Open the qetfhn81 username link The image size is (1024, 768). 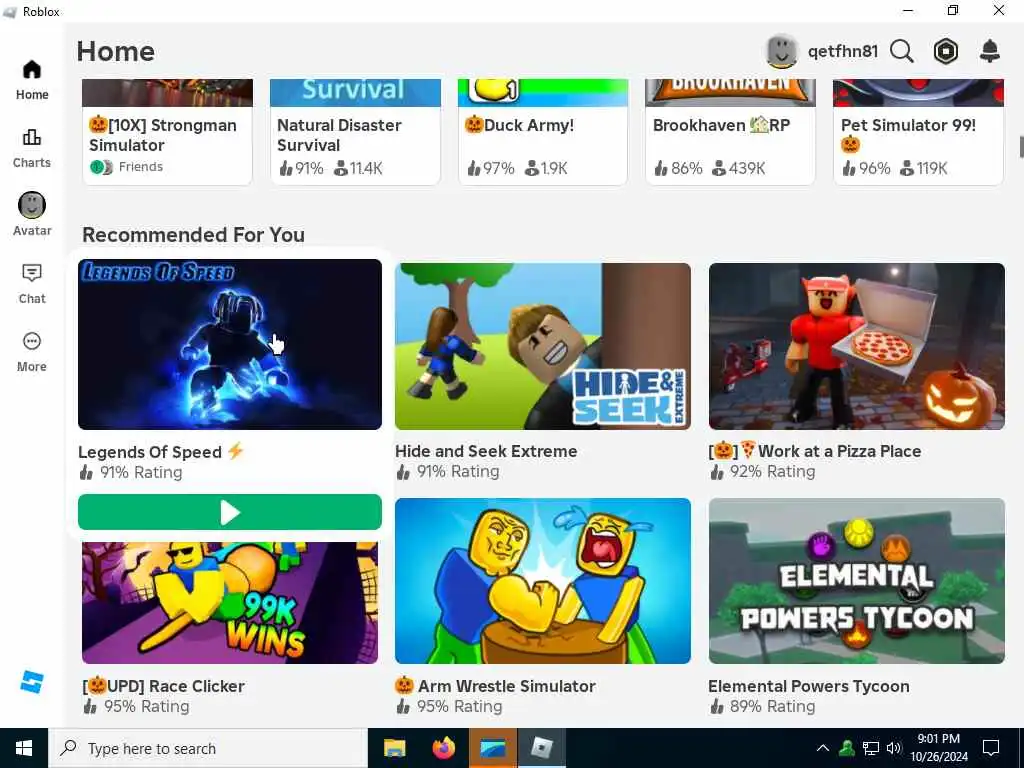click(x=842, y=51)
